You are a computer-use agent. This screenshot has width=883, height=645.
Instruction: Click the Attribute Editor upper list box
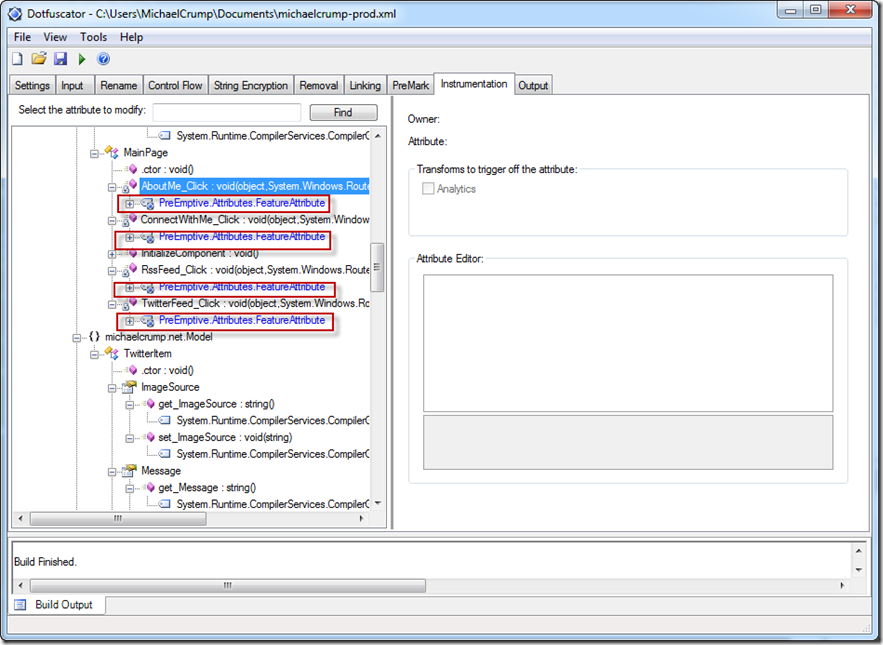[x=628, y=343]
